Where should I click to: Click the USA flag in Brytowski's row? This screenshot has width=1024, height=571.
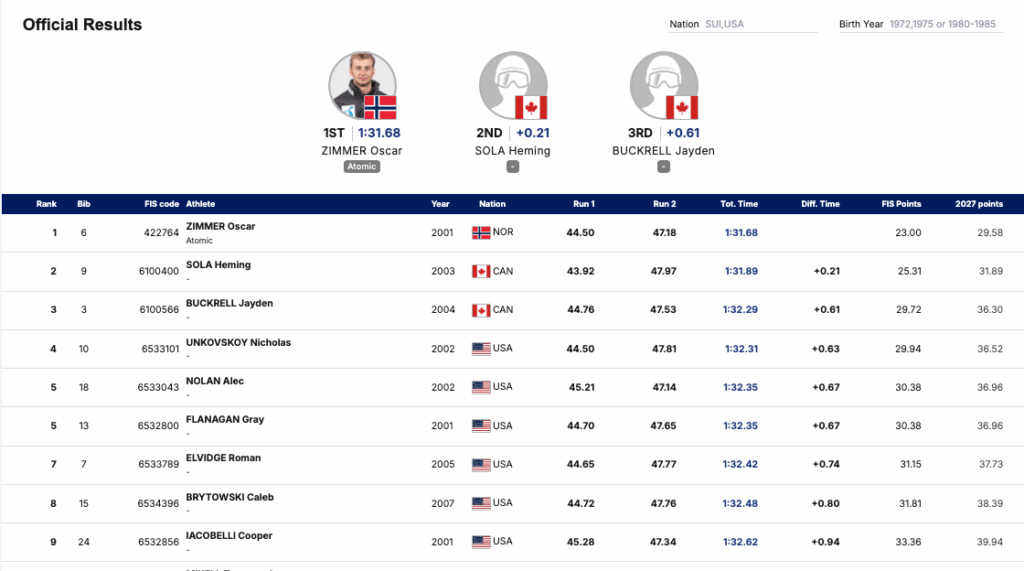[481, 503]
